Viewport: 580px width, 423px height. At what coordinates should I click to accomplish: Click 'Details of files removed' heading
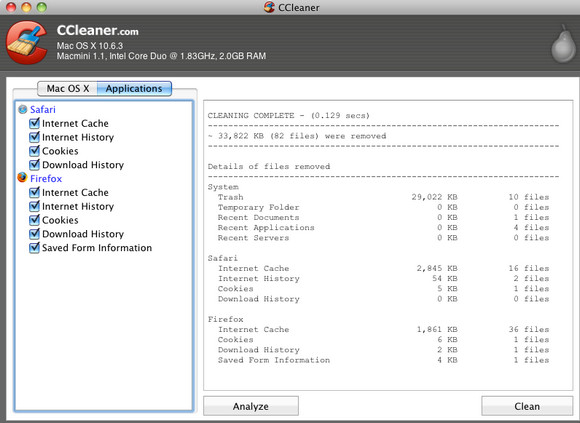(x=269, y=166)
